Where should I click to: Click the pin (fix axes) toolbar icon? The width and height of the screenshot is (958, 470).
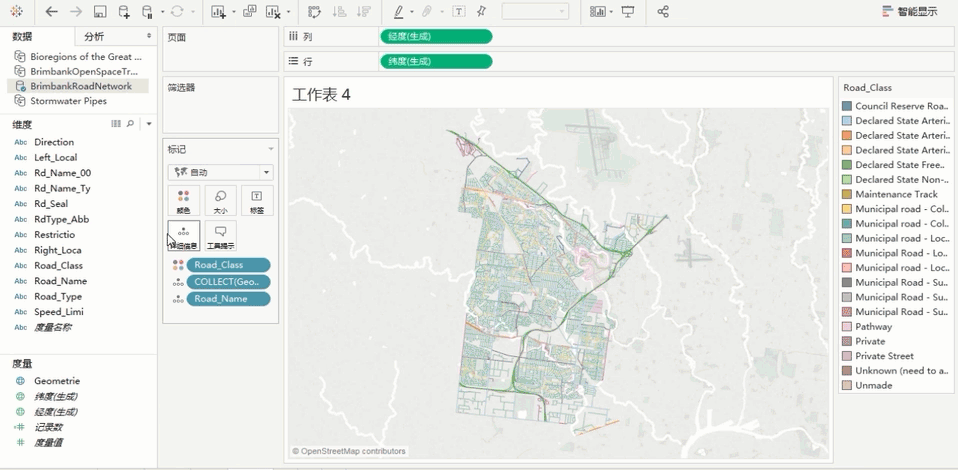(x=482, y=12)
